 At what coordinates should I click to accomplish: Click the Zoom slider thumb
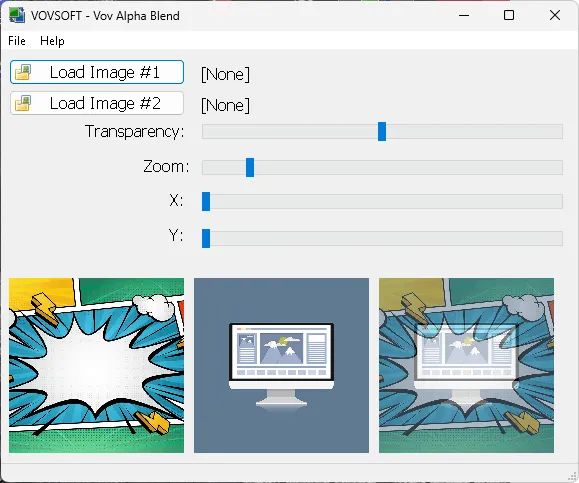pyautogui.click(x=250, y=167)
